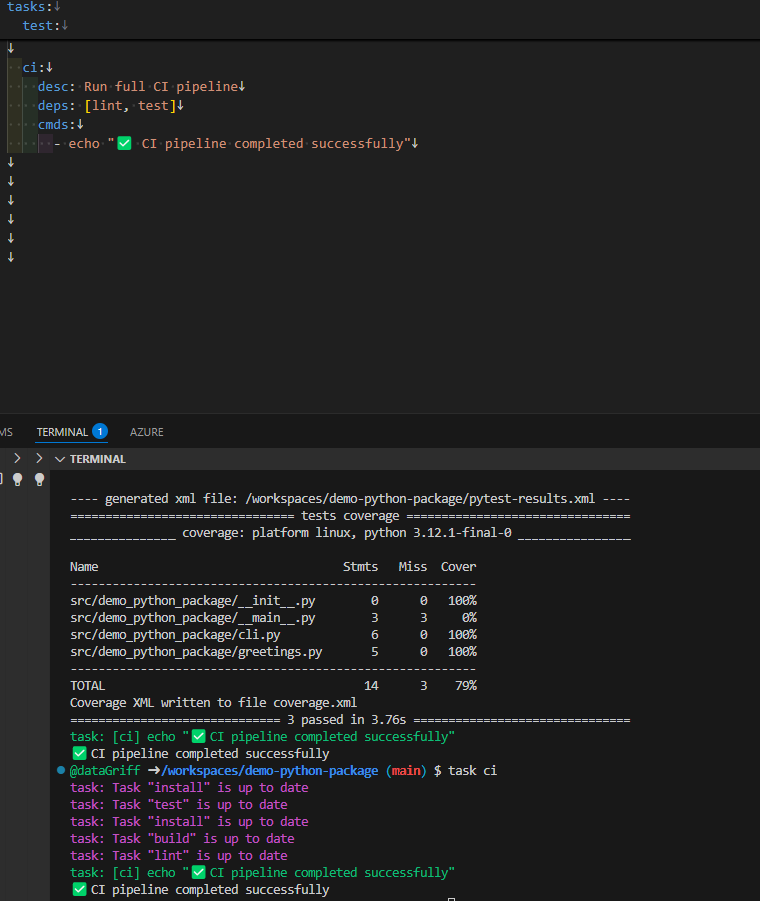The image size is (760, 901).
Task: Click the (main) branch name in prompt
Action: (406, 771)
